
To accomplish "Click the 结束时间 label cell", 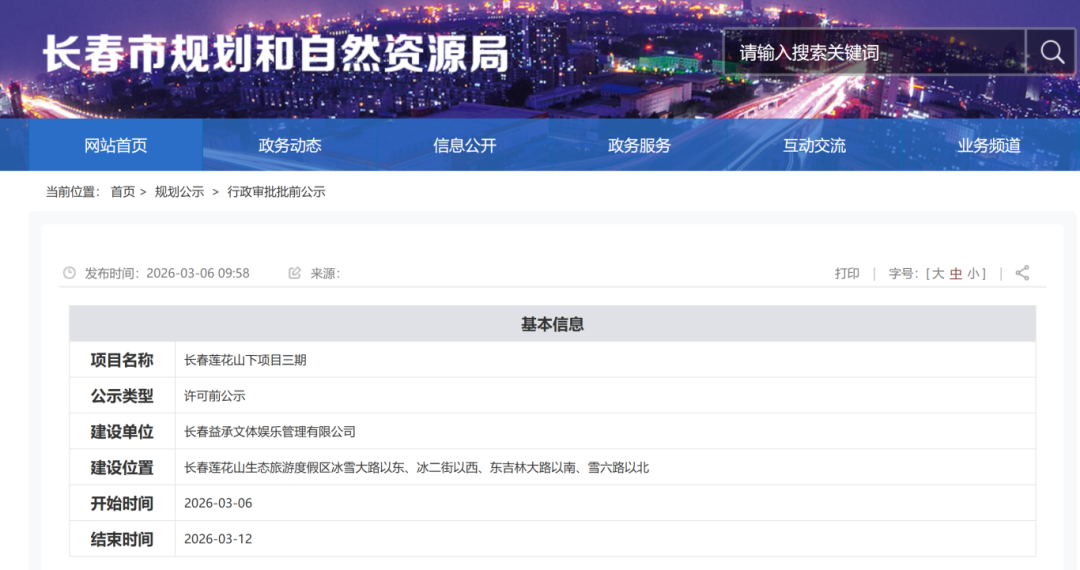I will click(x=122, y=539).
